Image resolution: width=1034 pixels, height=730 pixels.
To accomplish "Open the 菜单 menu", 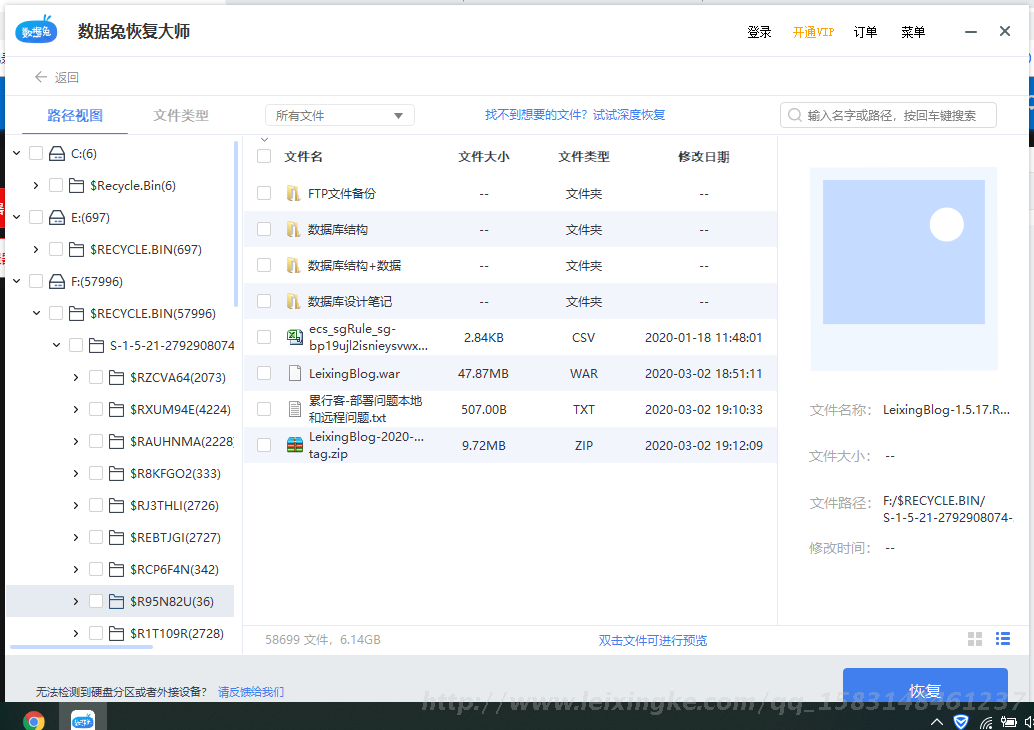I will [x=913, y=32].
